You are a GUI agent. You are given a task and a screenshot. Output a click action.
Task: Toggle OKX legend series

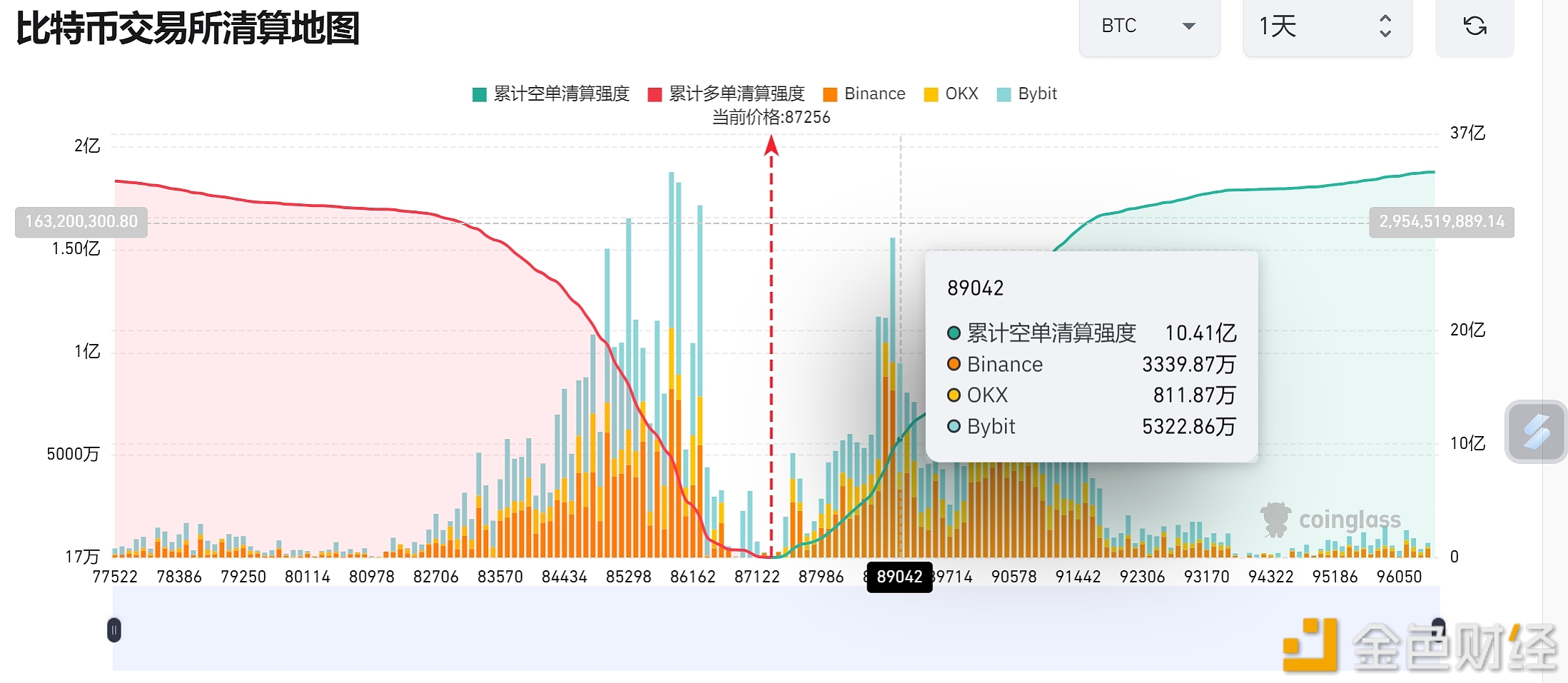[x=951, y=93]
